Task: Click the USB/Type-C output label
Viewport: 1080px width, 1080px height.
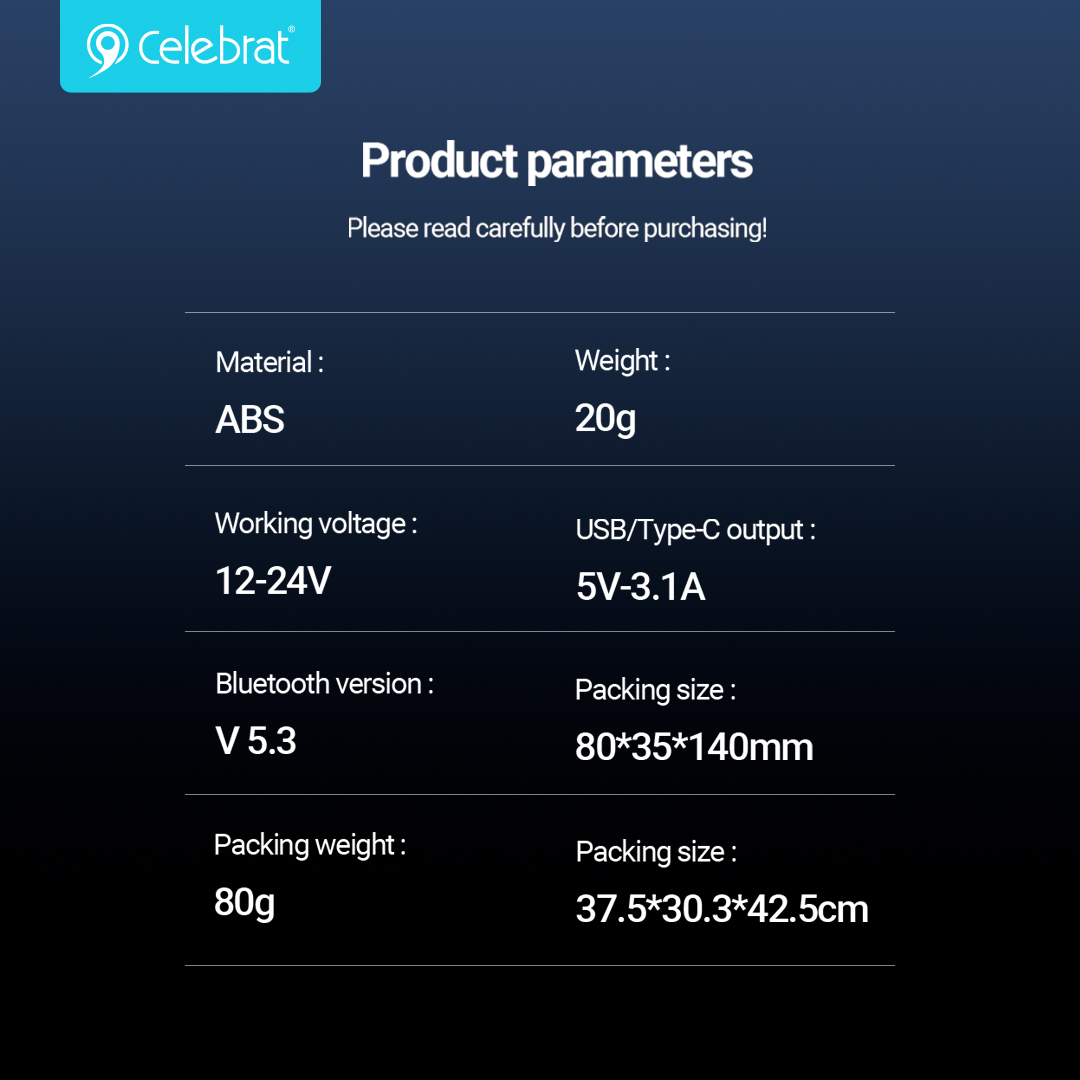Action: tap(696, 530)
